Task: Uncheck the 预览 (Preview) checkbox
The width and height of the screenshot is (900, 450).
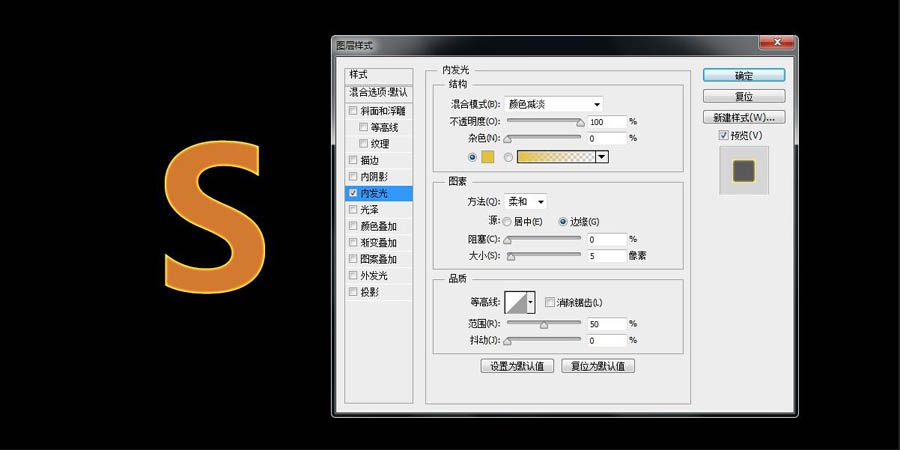Action: [724, 135]
